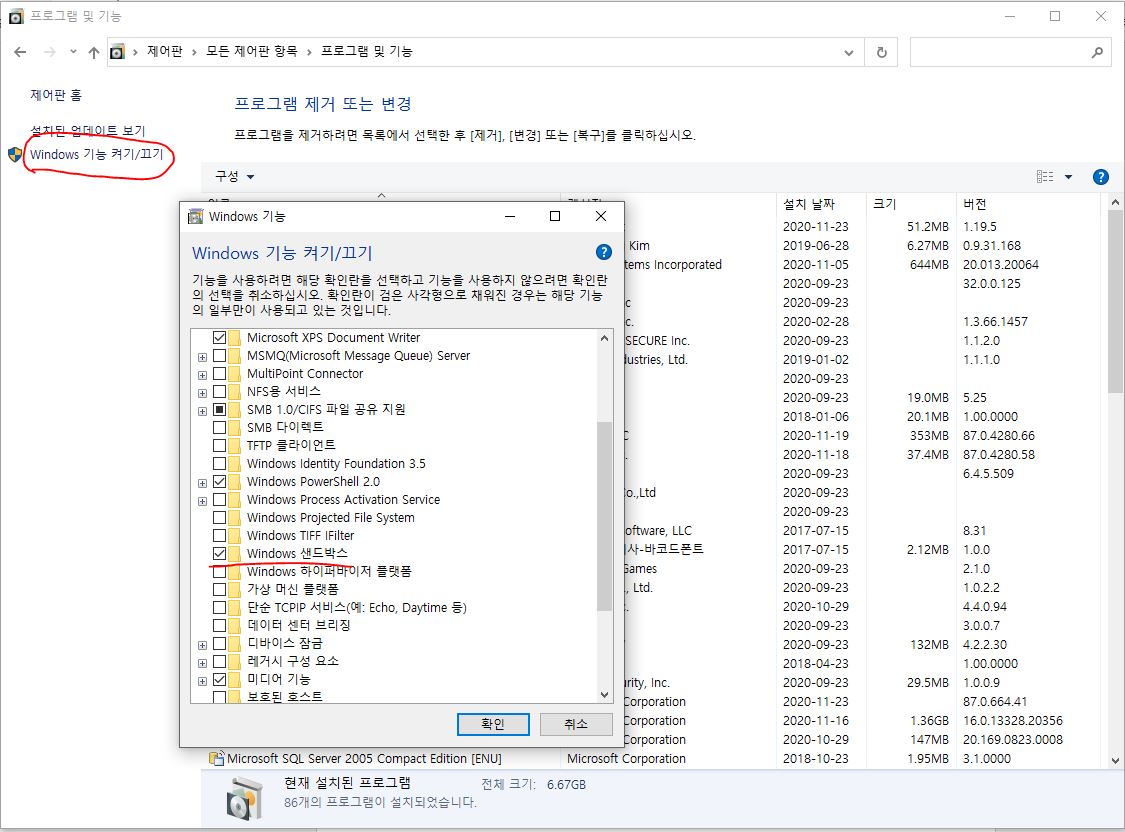Open 설치된 업데이트 보기 link
Viewport: 1125px width, 832px height.
coord(88,131)
